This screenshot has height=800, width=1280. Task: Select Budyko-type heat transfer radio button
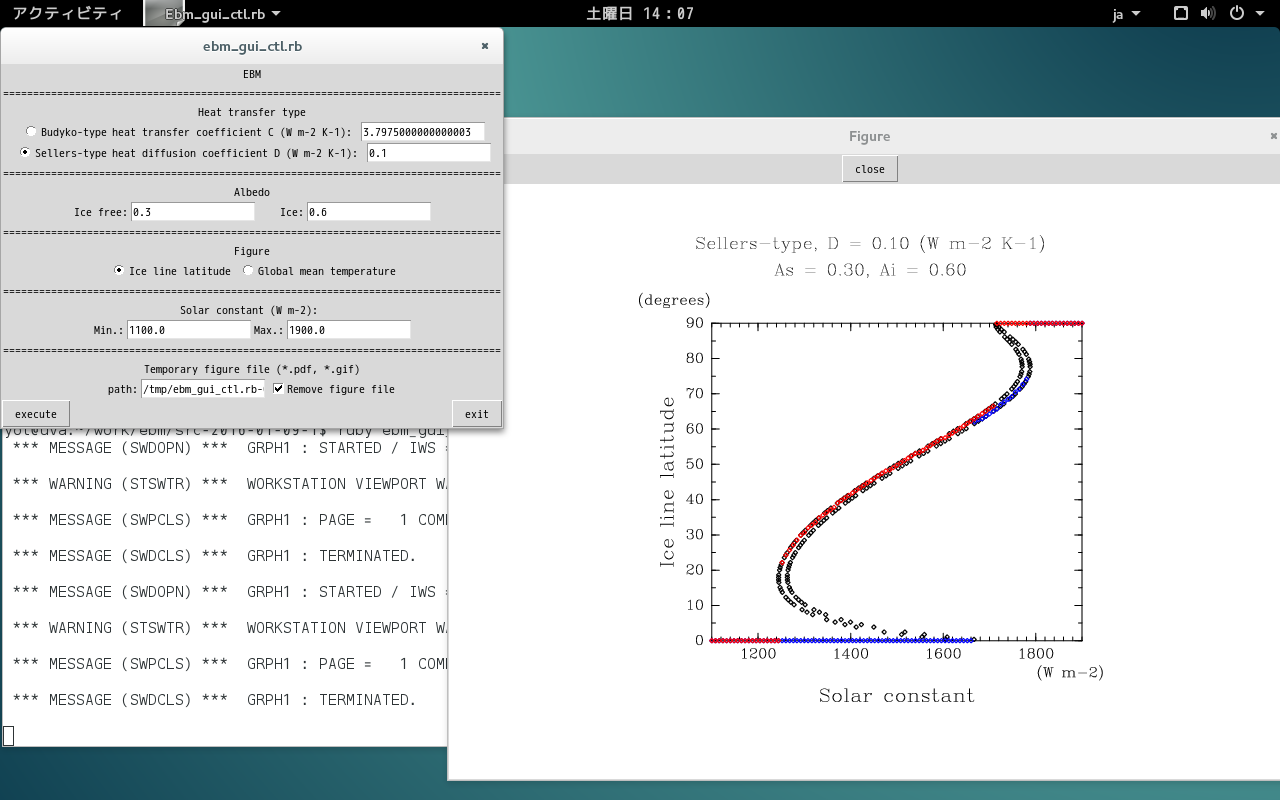pos(31,132)
